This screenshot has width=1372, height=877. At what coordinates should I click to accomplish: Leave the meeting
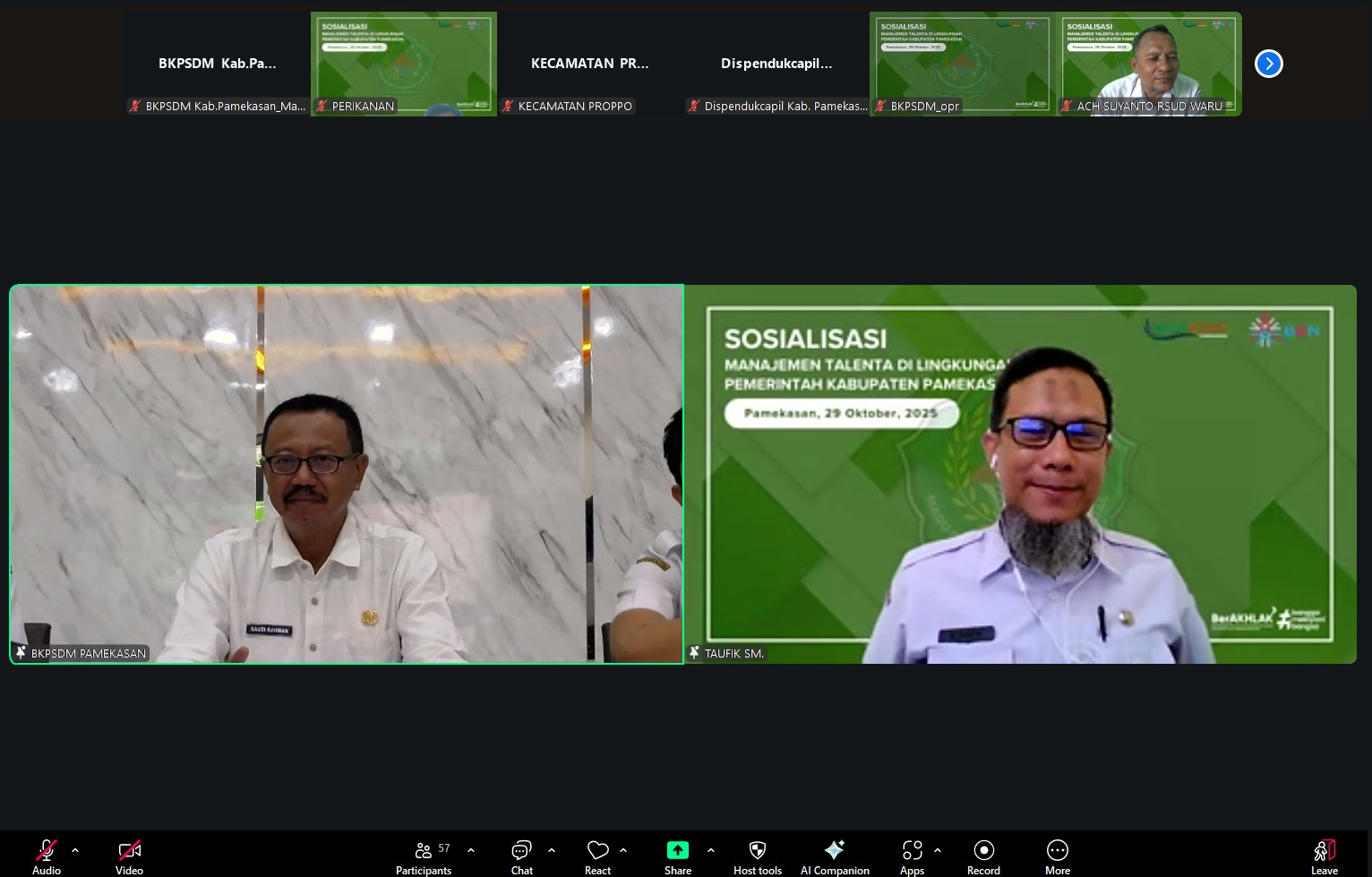pyautogui.click(x=1324, y=856)
